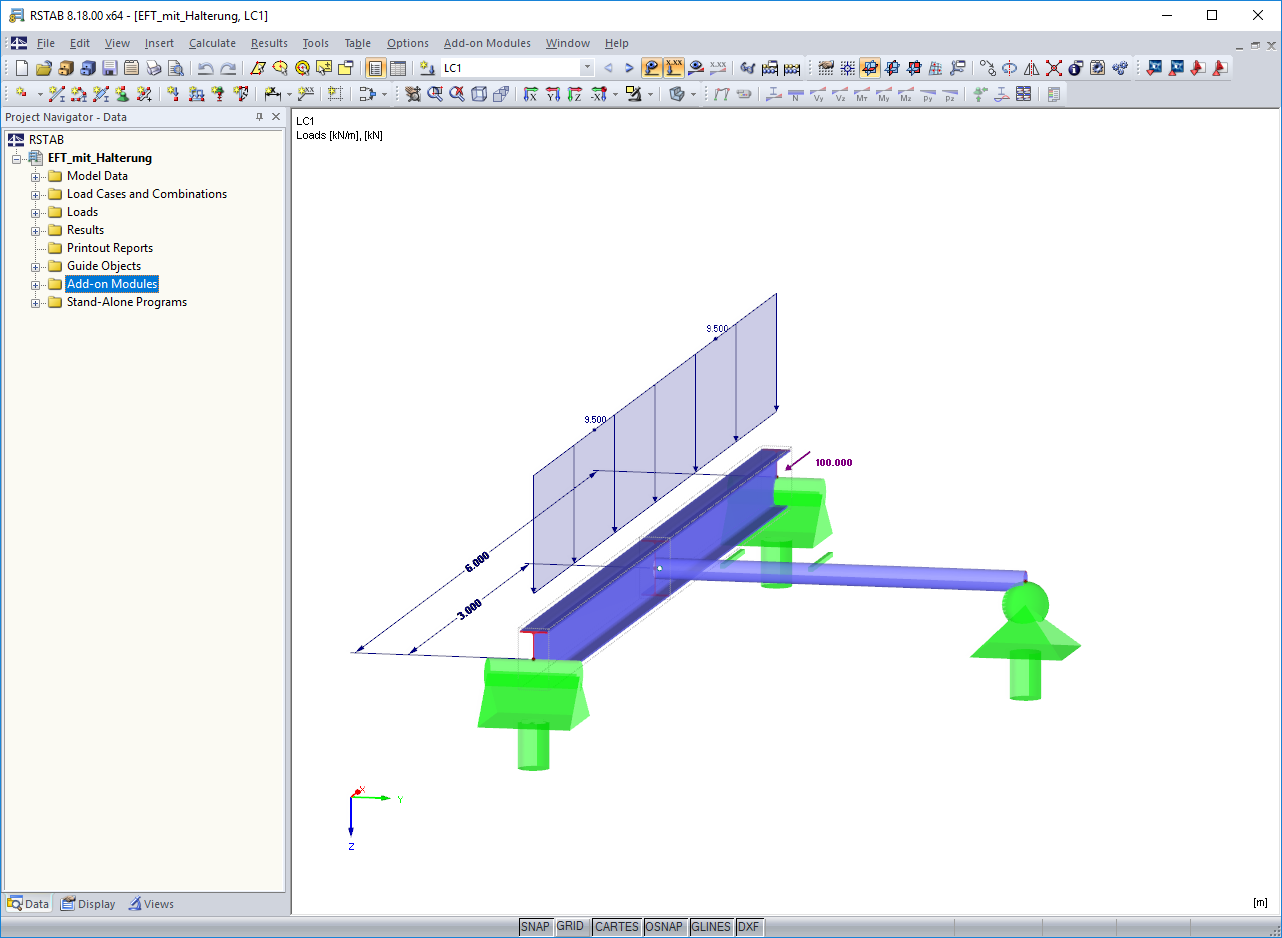Open the Options menu

pyautogui.click(x=408, y=43)
